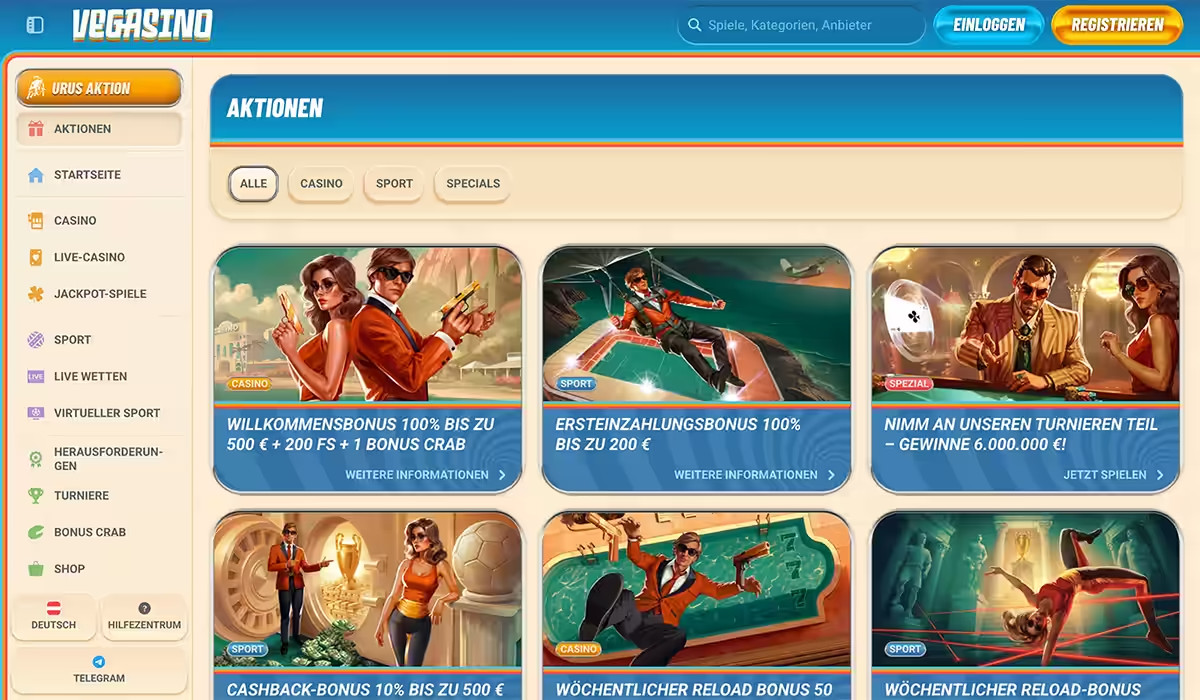Click the house icon for Startseite
Screen dimensions: 1200x700
[x=36, y=175]
